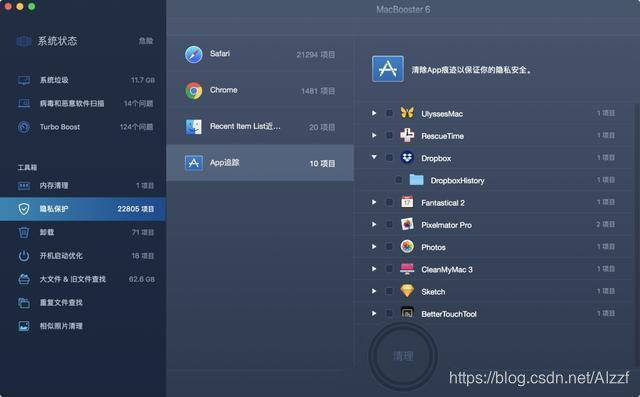Select the Photos app icon
This screenshot has height=397, width=640.
407,246
